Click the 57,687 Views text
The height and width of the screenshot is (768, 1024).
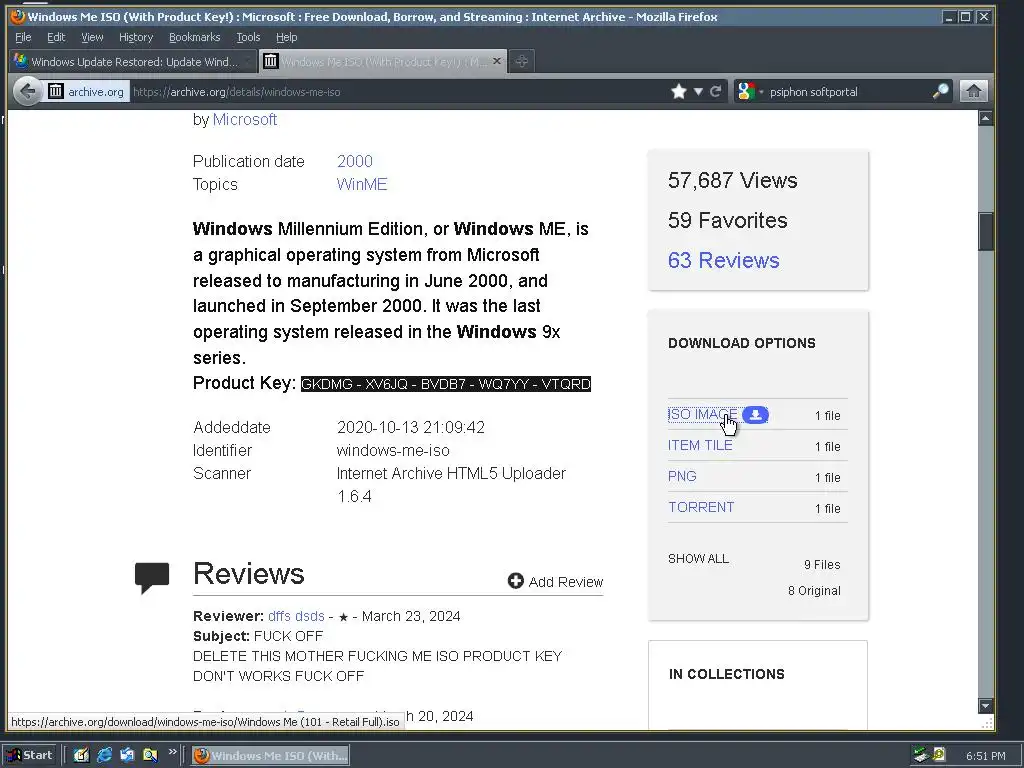click(733, 180)
